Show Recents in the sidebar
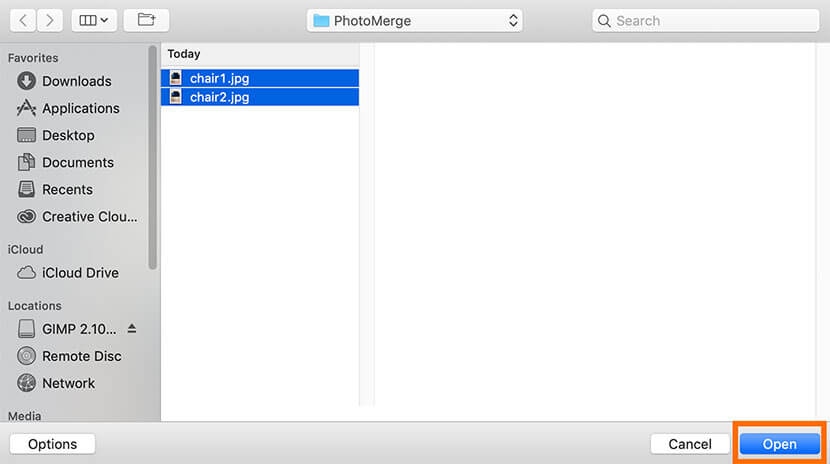 coord(67,189)
